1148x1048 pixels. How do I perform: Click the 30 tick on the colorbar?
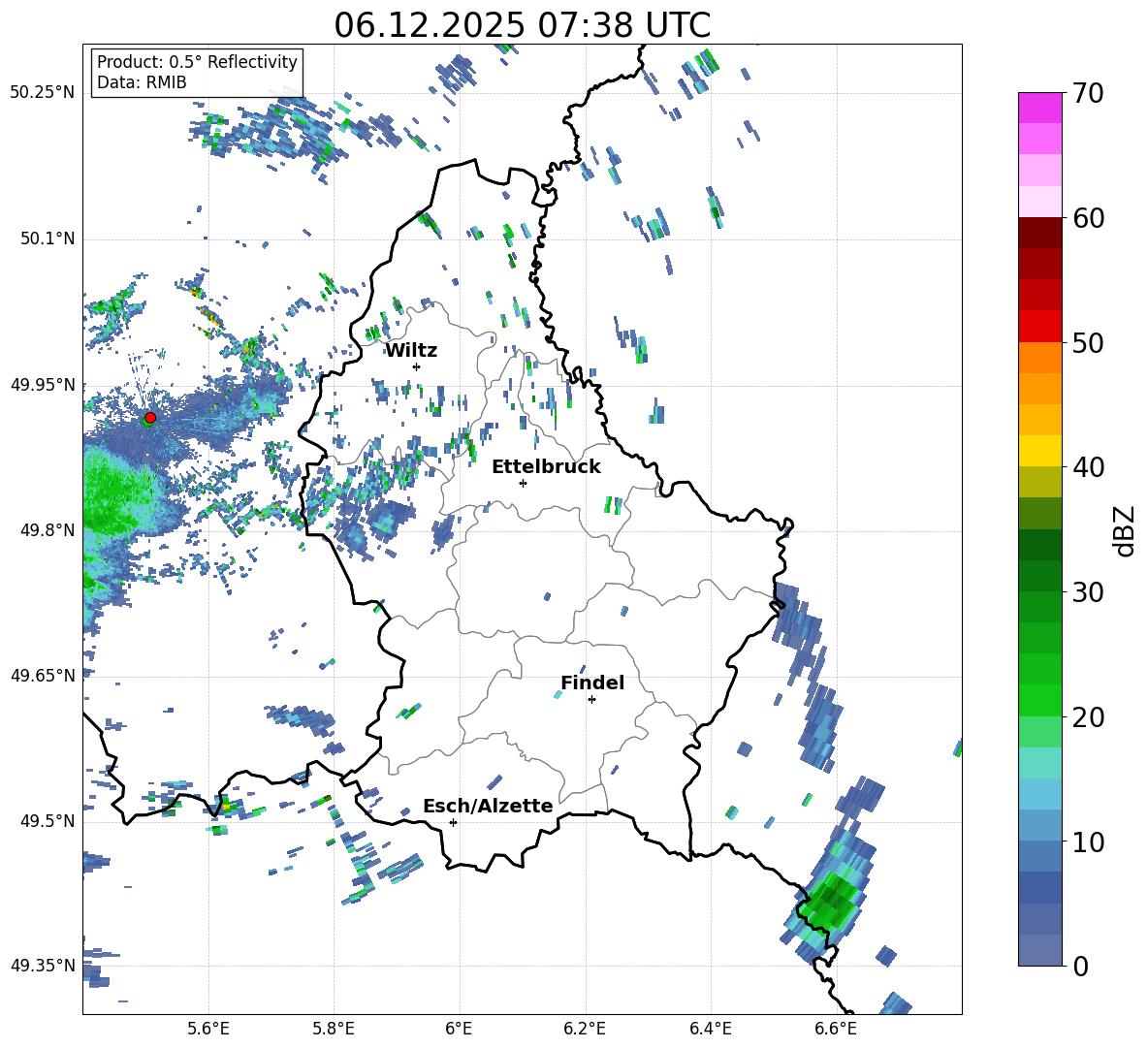tap(1090, 592)
